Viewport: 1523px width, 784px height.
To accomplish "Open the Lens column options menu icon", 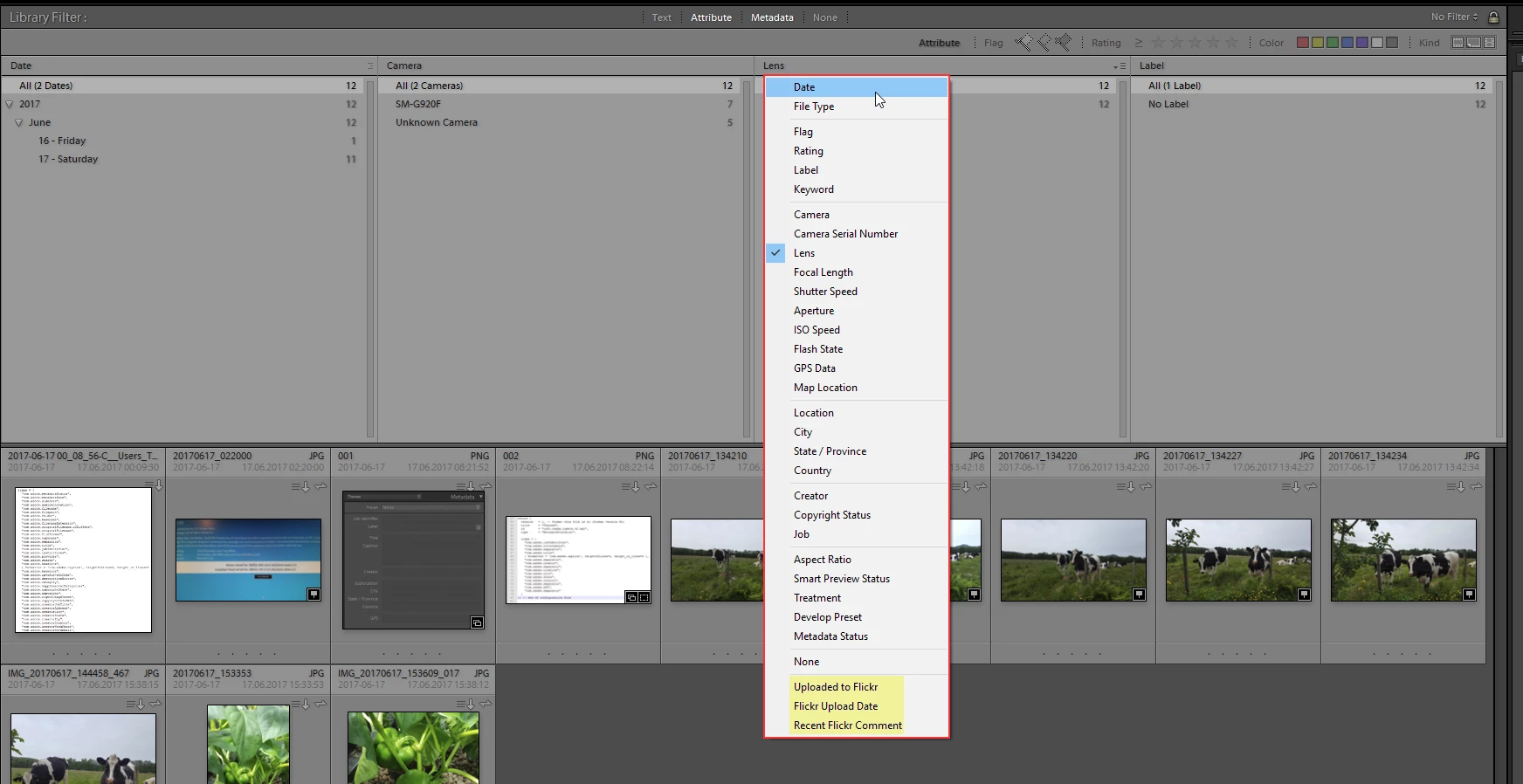I will [1120, 66].
